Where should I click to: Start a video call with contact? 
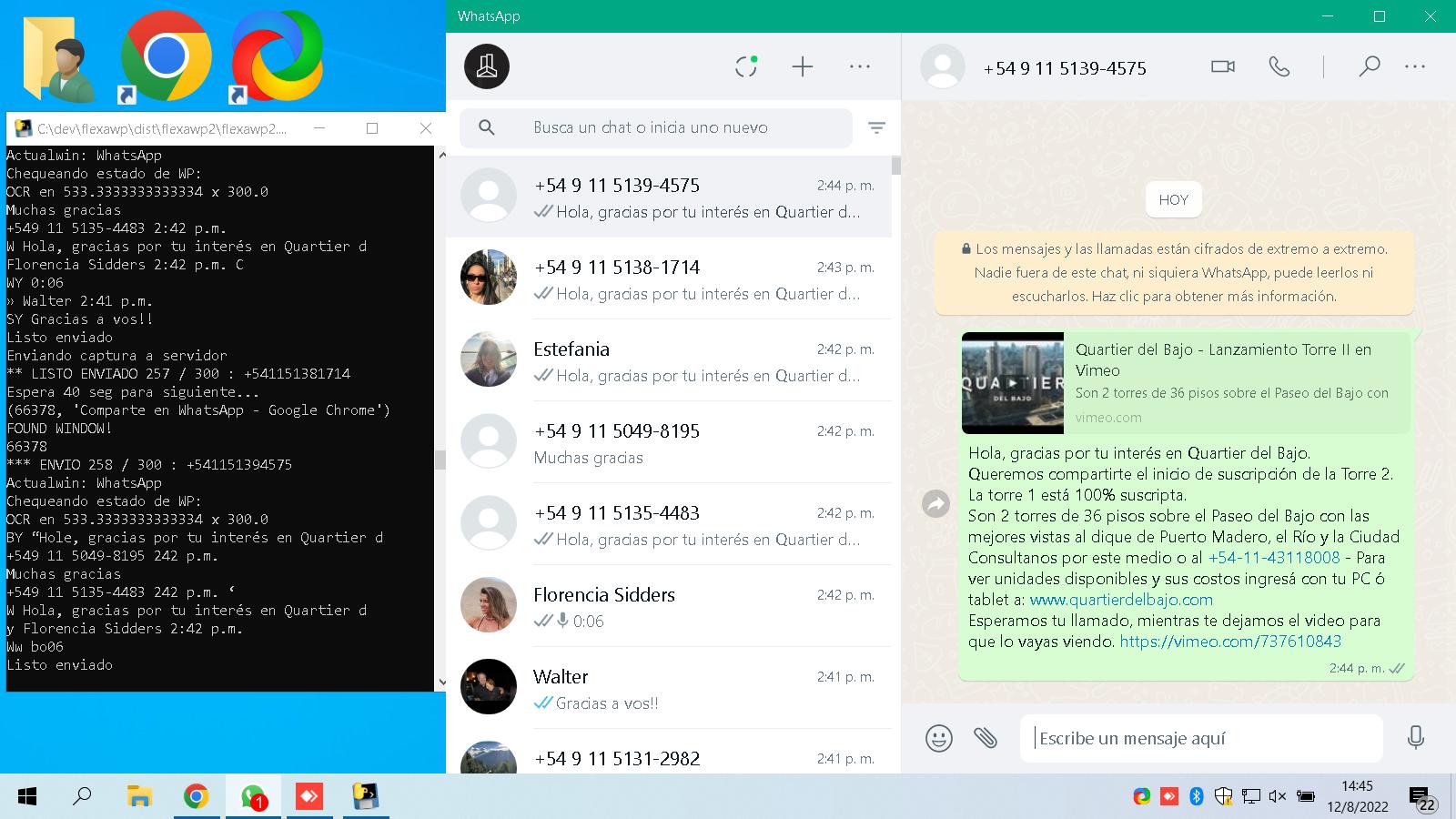(x=1223, y=66)
